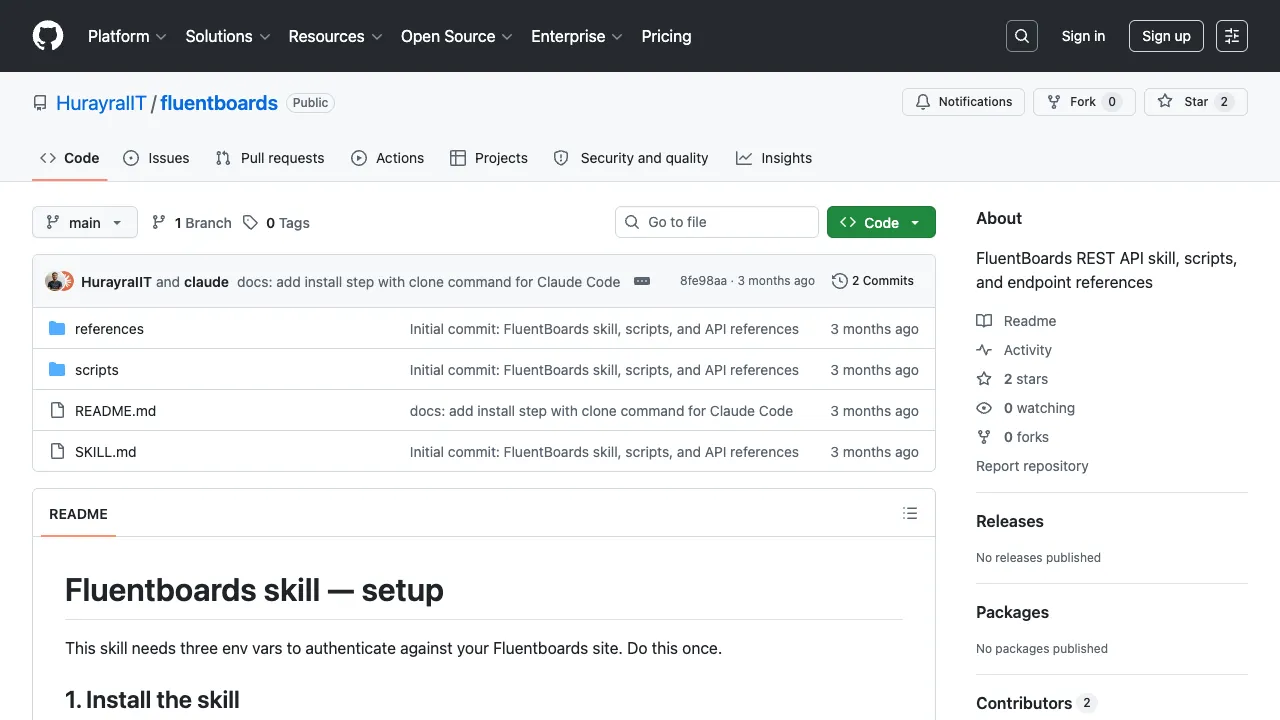
Task: Open the 1 Branch link
Action: click(x=192, y=222)
